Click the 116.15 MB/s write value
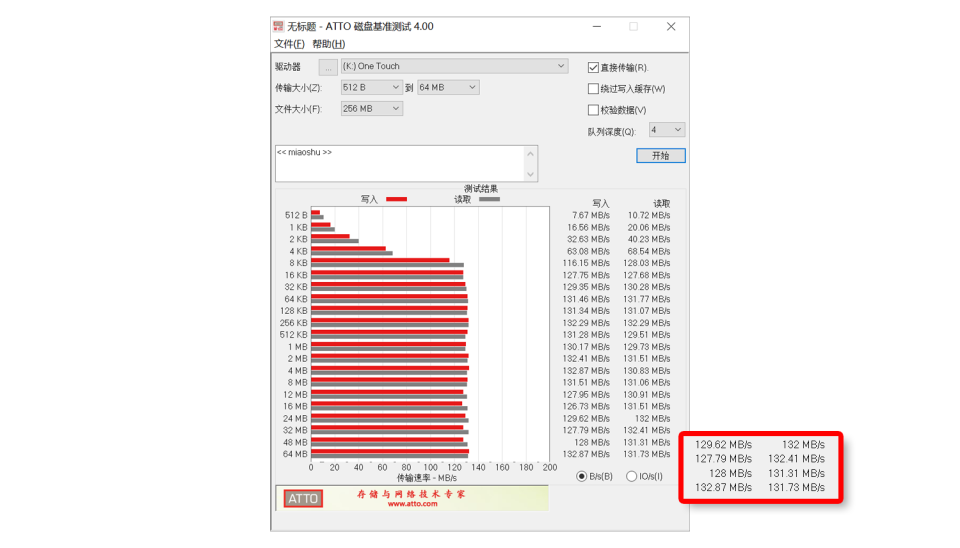 [x=586, y=263]
